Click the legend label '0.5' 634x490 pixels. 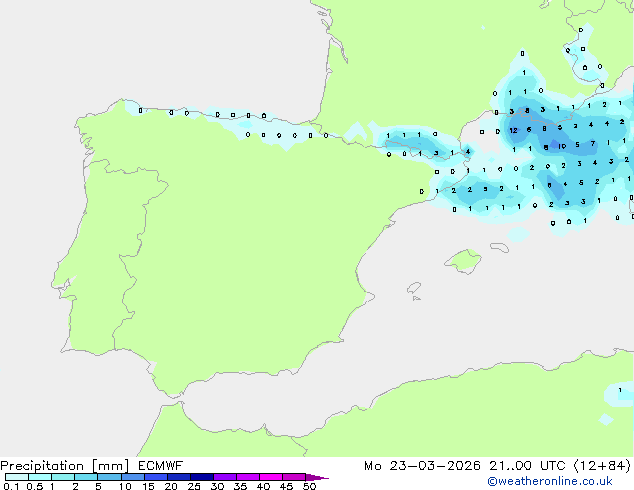tap(35, 486)
